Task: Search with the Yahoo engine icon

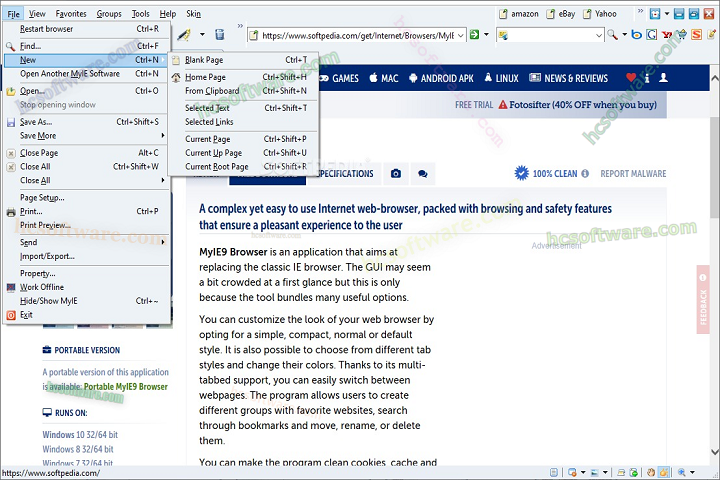Action: coord(666,35)
